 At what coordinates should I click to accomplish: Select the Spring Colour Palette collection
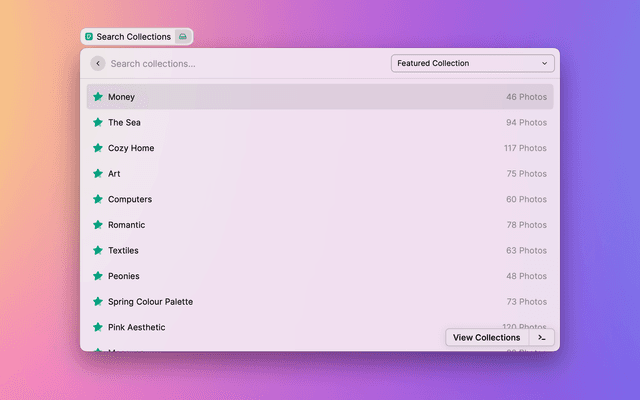(320, 301)
